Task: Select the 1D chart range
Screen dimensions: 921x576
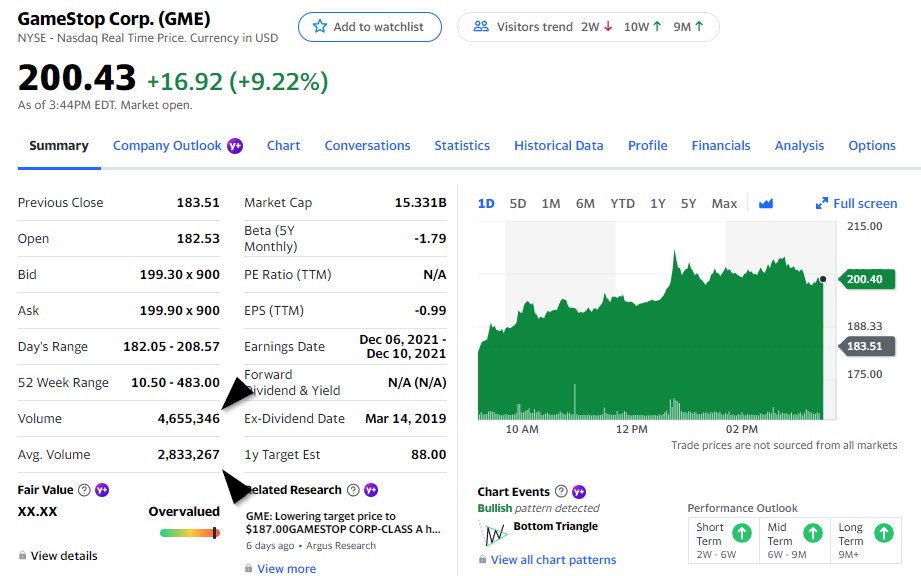Action: (x=486, y=204)
